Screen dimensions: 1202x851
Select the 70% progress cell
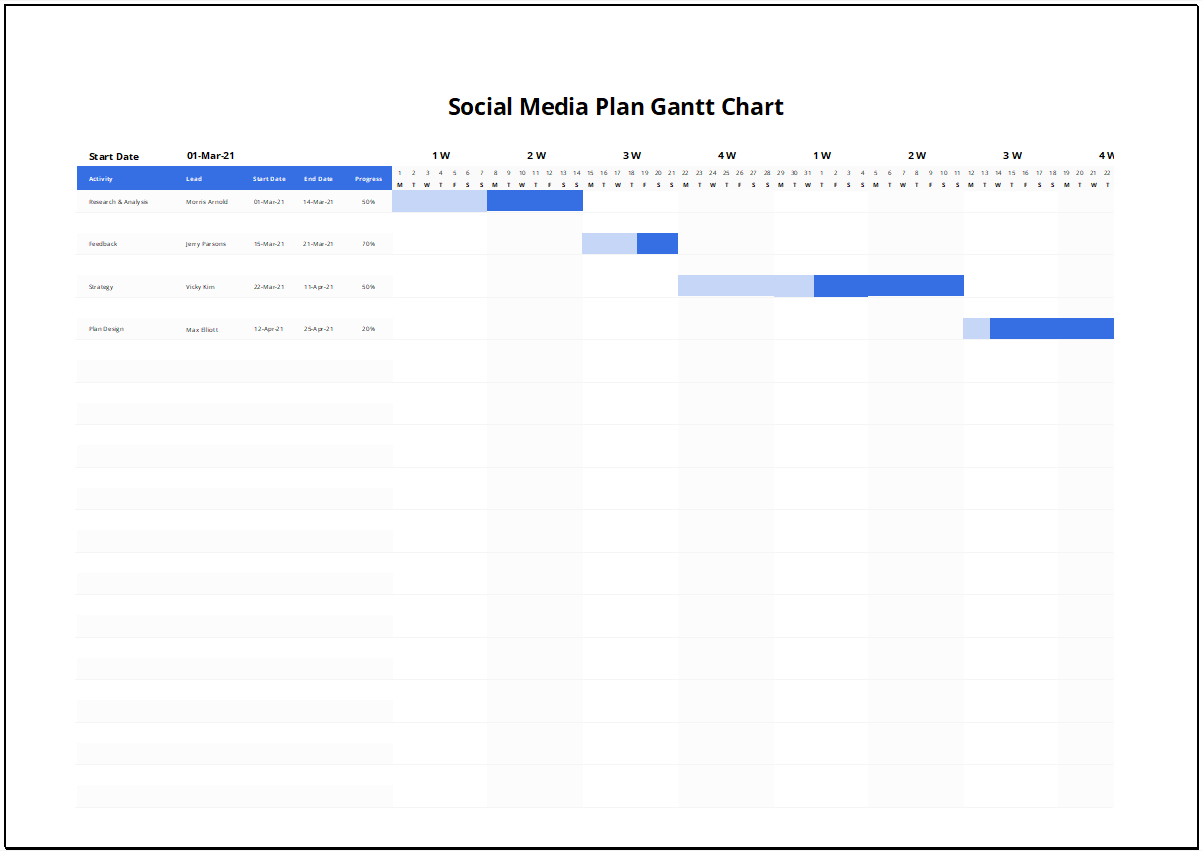[x=368, y=244]
